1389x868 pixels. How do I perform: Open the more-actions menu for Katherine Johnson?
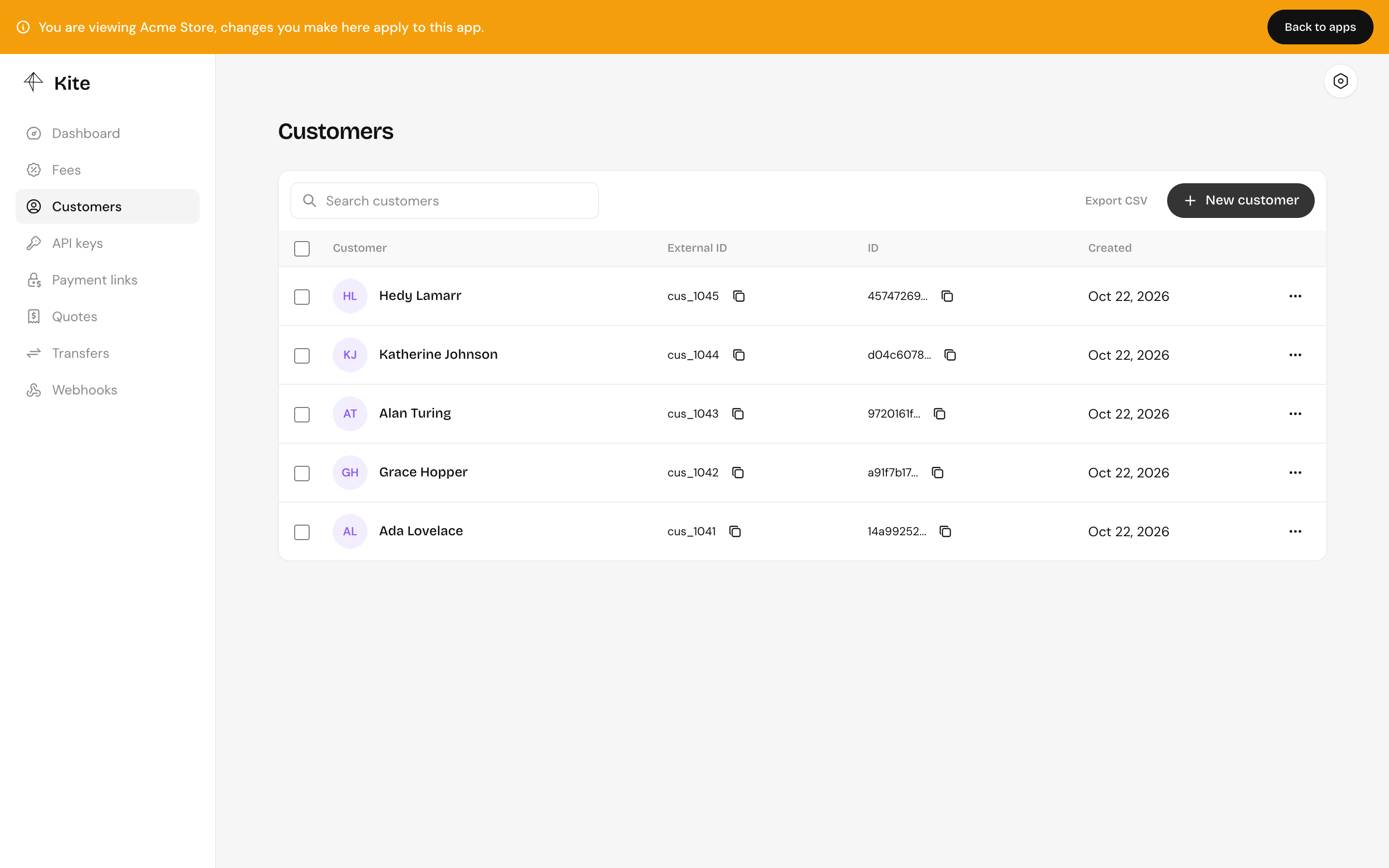click(x=1295, y=355)
